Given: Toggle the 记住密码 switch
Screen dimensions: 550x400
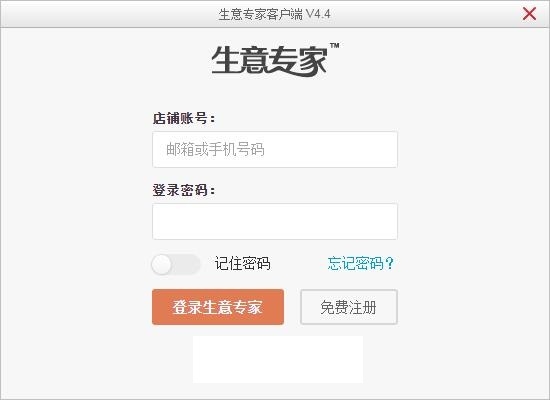Looking at the screenshot, I should click(176, 264).
